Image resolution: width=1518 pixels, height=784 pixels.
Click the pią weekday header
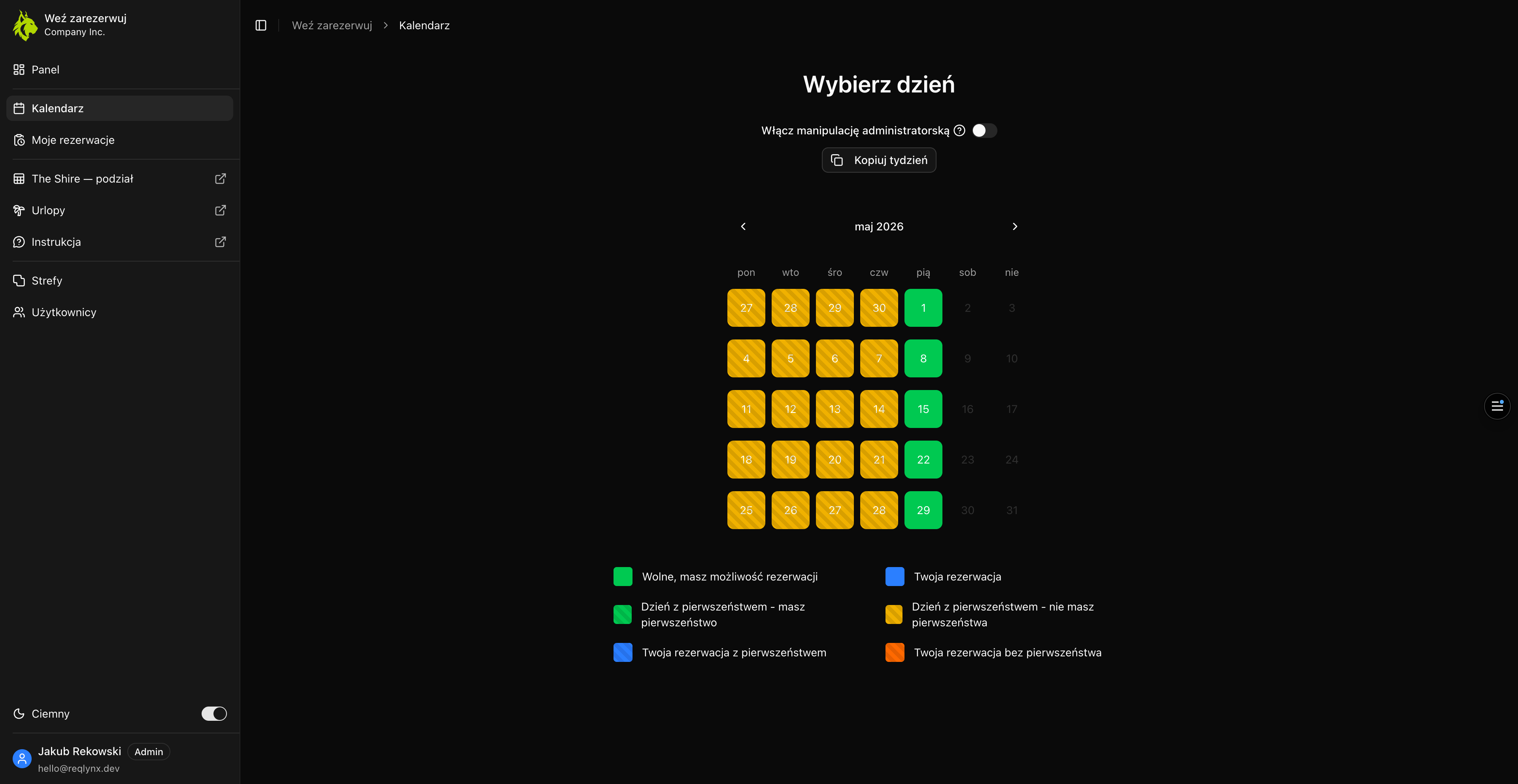point(923,272)
